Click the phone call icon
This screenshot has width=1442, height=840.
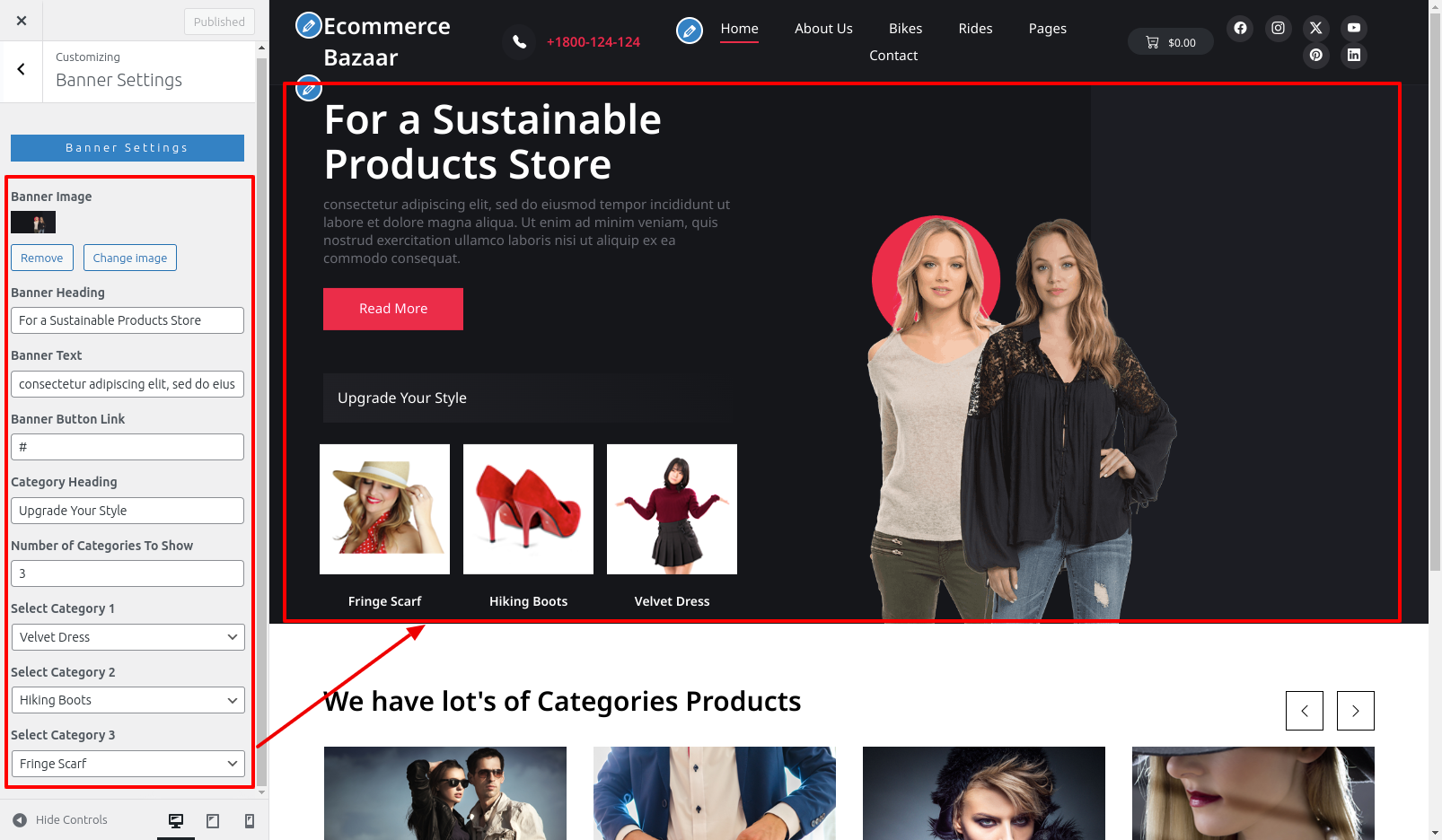point(519,41)
